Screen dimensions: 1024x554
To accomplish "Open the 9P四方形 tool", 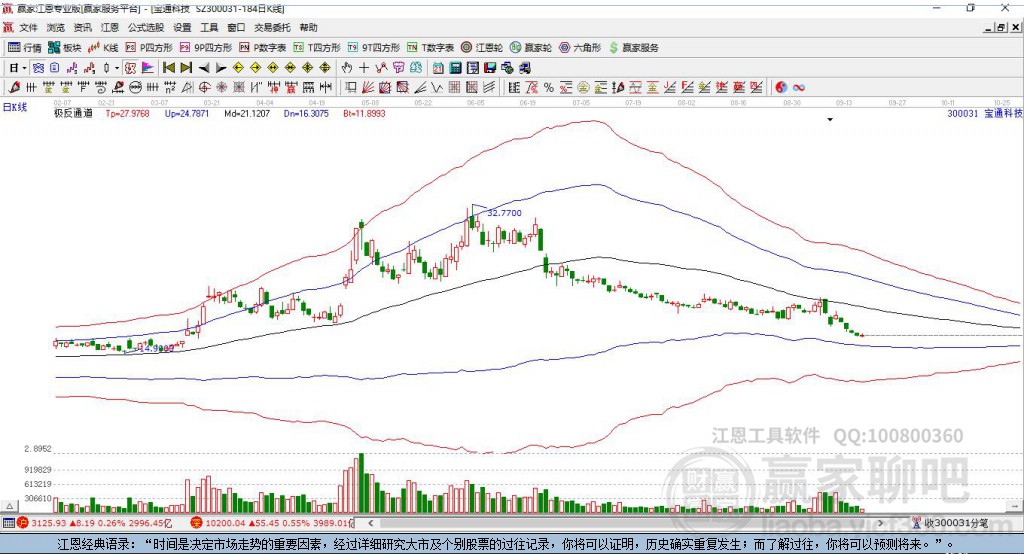I will coord(206,48).
